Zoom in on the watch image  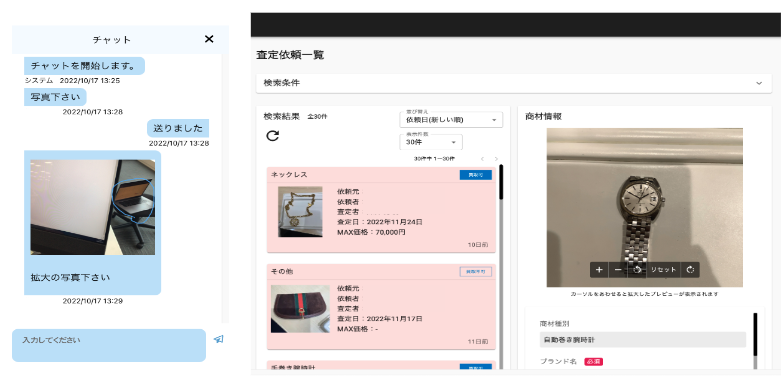599,270
